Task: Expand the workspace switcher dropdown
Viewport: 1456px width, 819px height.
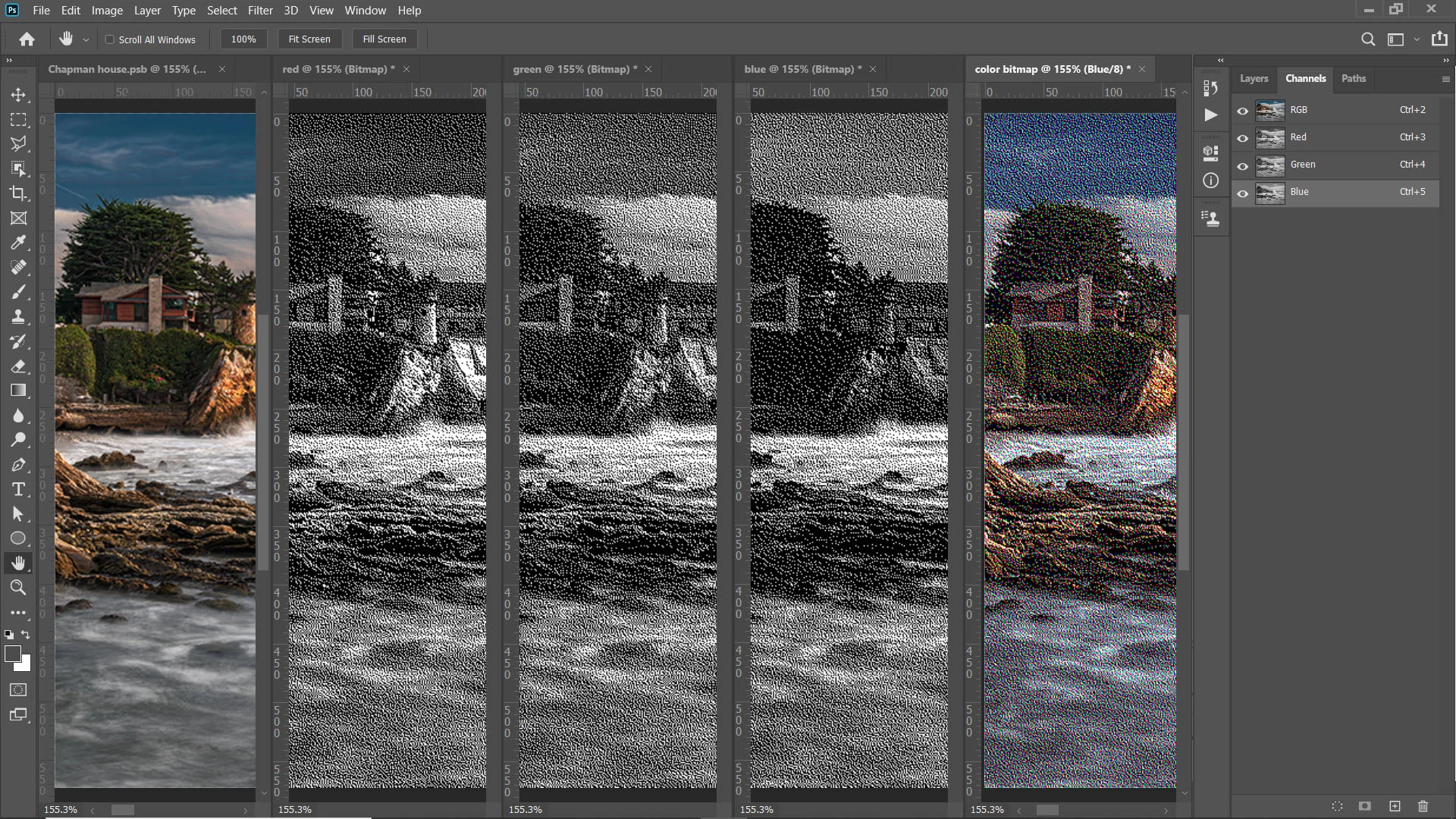Action: [x=1417, y=39]
